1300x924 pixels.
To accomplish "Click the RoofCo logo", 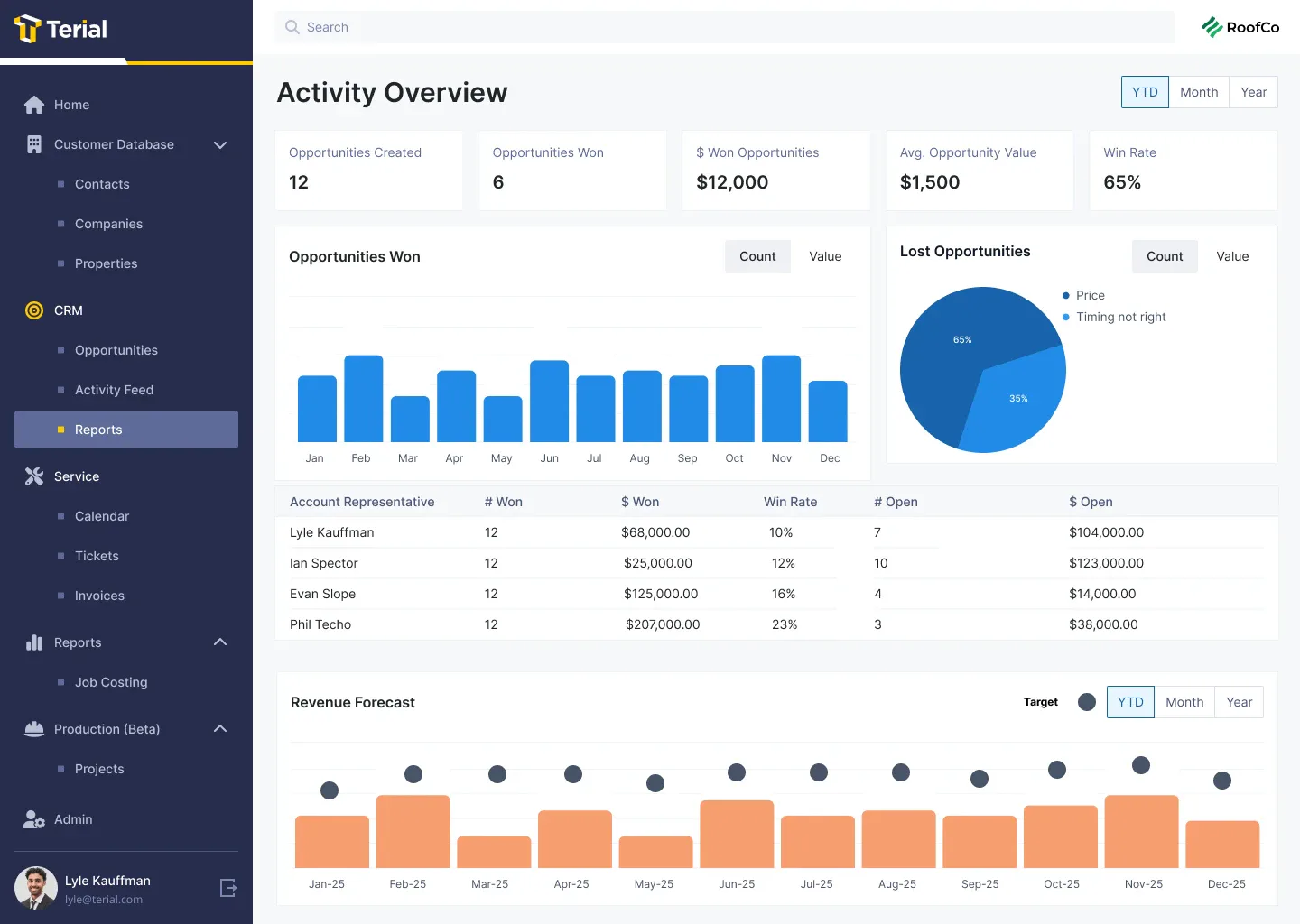I will point(1240,27).
